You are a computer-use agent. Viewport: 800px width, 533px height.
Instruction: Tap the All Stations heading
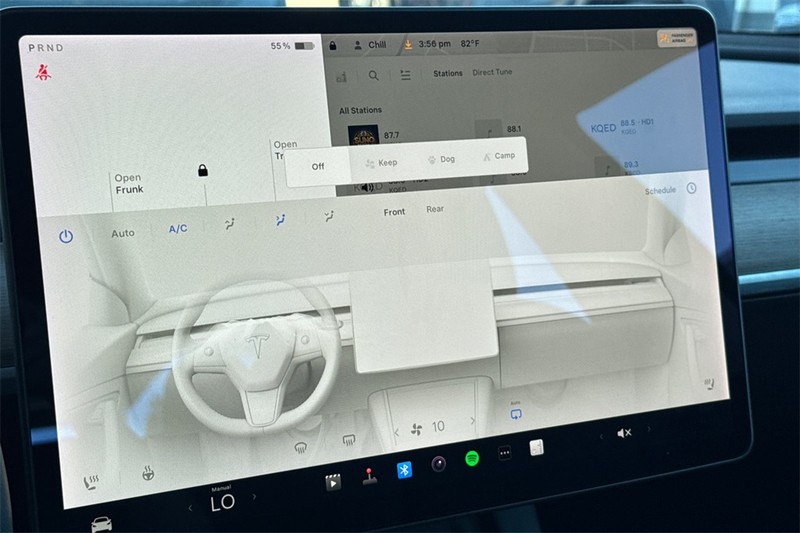360,110
